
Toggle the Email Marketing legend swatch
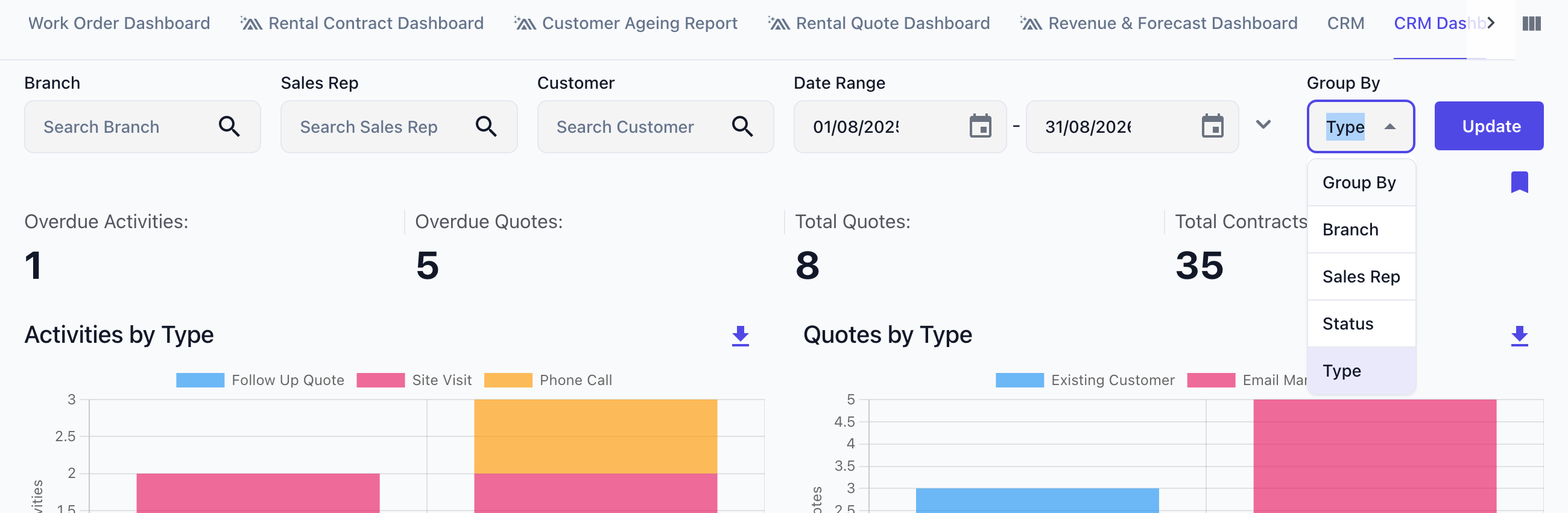pos(1211,380)
